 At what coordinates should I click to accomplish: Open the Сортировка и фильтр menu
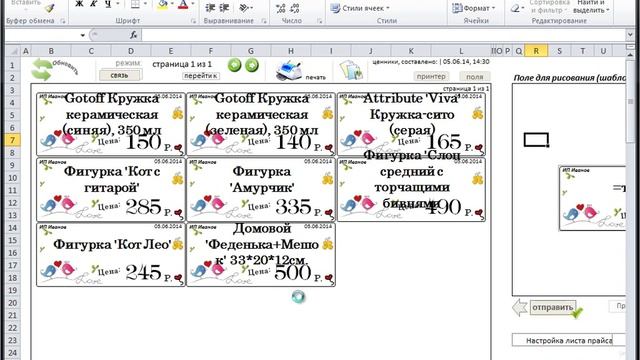point(549,6)
